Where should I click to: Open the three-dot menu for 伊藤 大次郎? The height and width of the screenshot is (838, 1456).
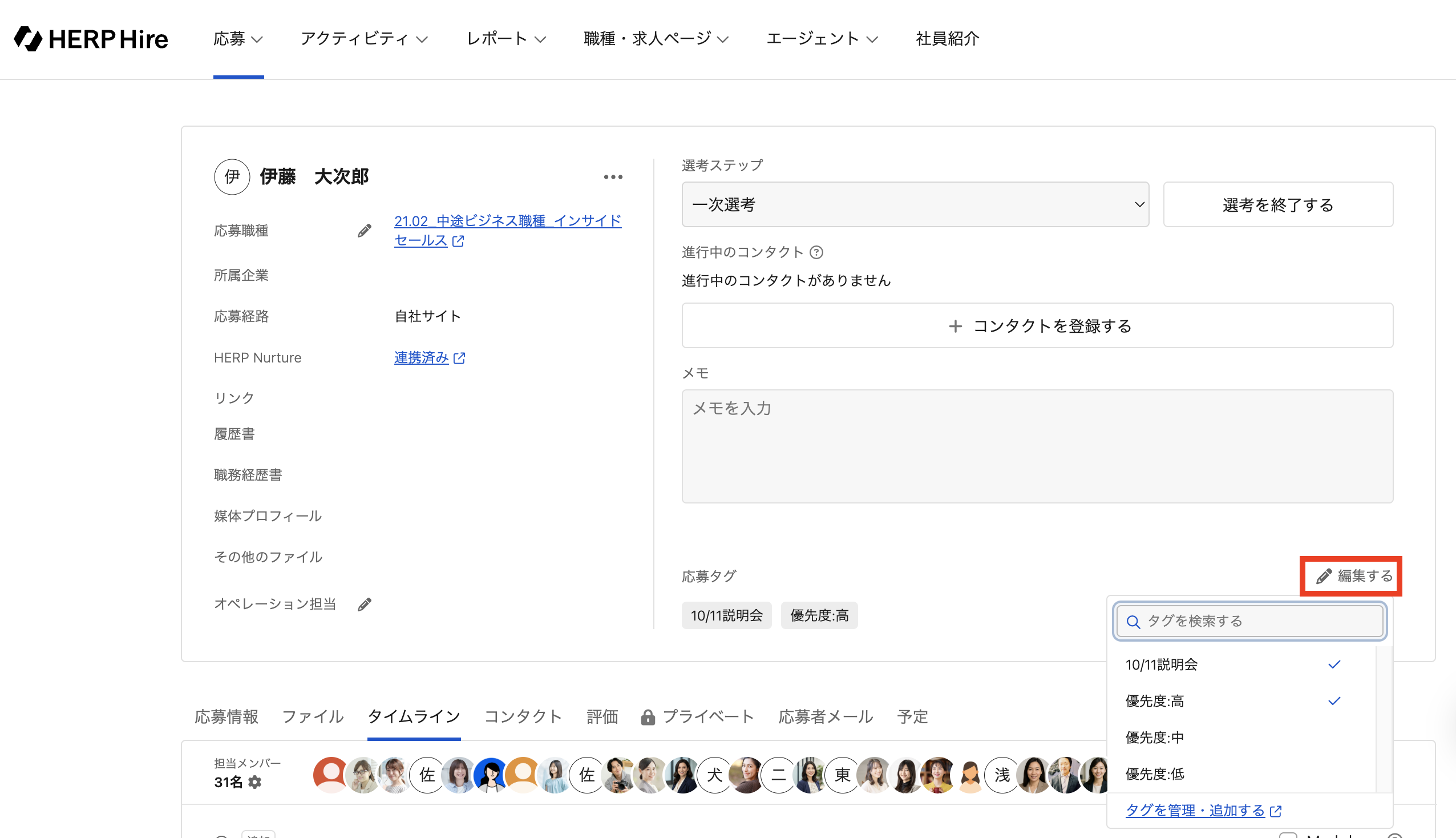click(x=613, y=177)
